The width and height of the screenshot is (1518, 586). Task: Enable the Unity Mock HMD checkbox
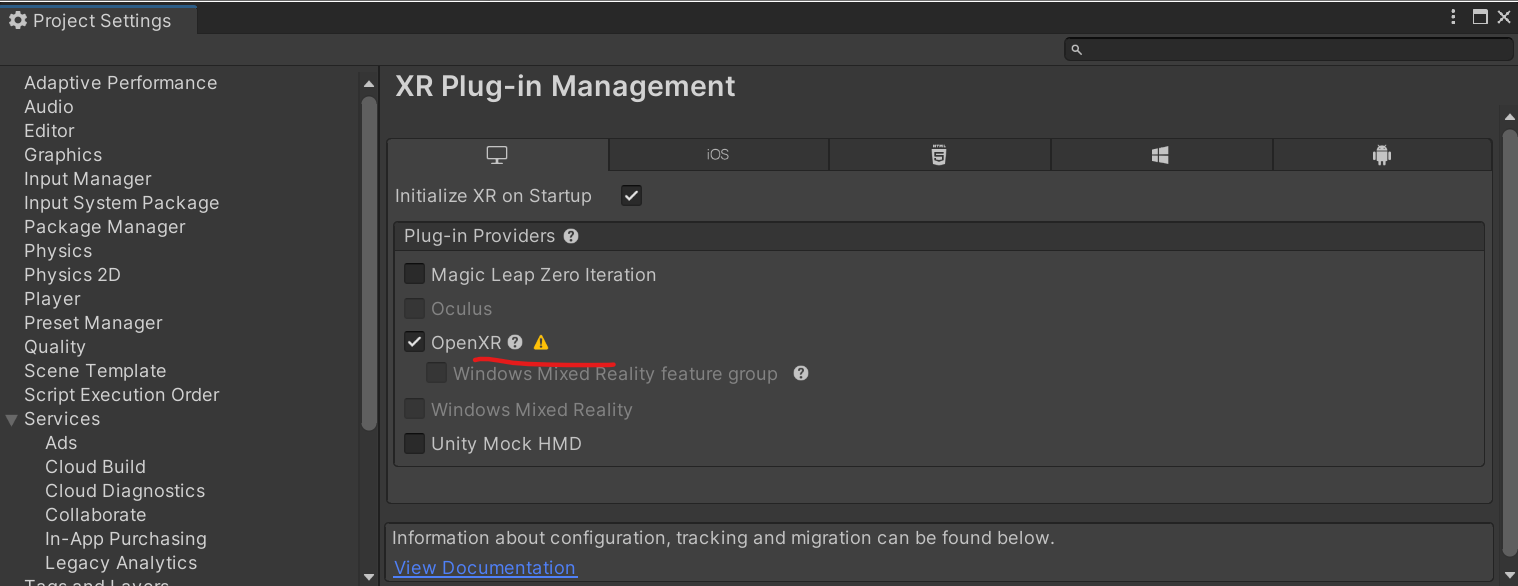[x=414, y=443]
